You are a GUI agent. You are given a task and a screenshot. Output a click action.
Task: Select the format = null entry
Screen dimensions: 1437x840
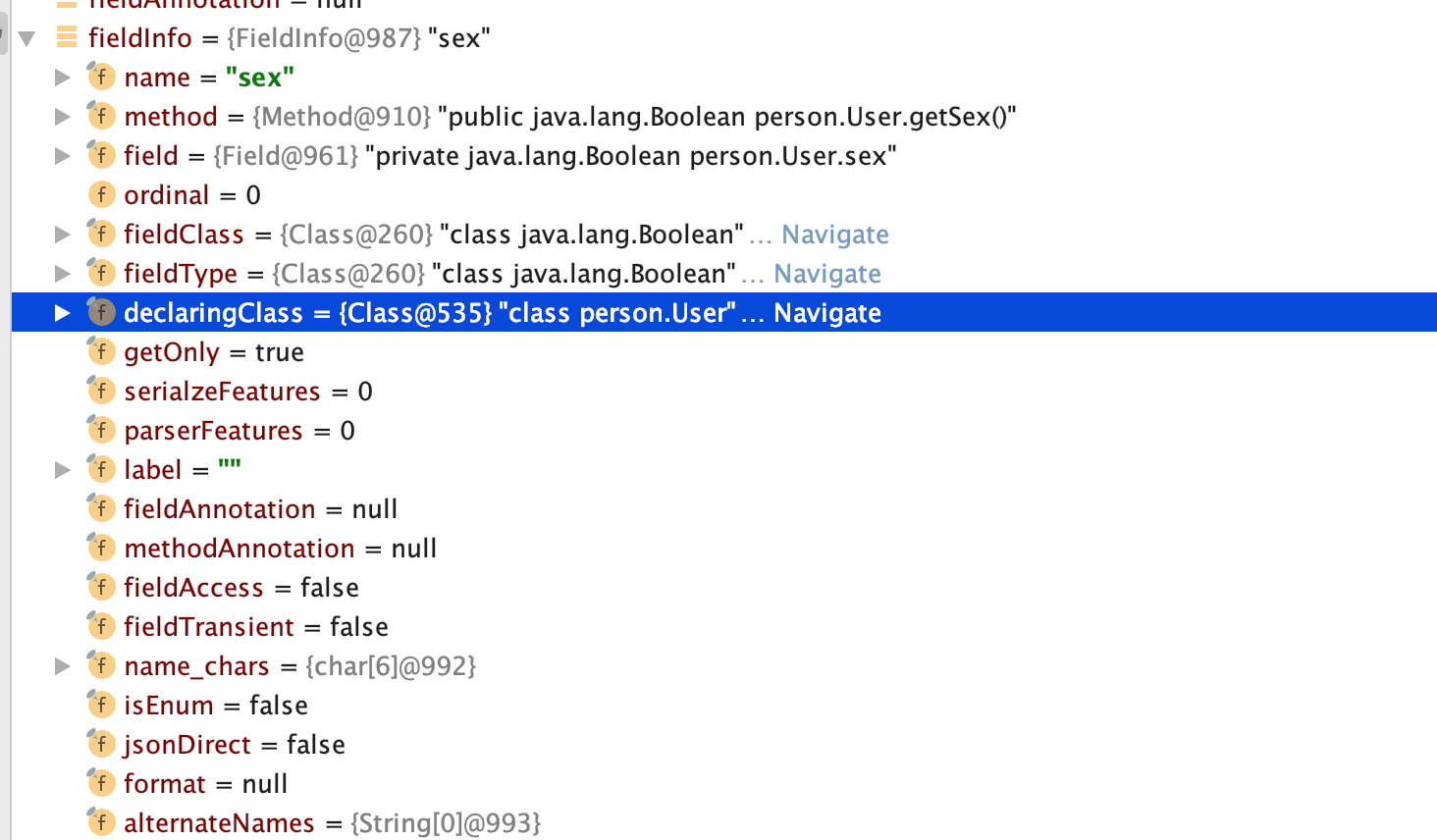[x=205, y=784]
